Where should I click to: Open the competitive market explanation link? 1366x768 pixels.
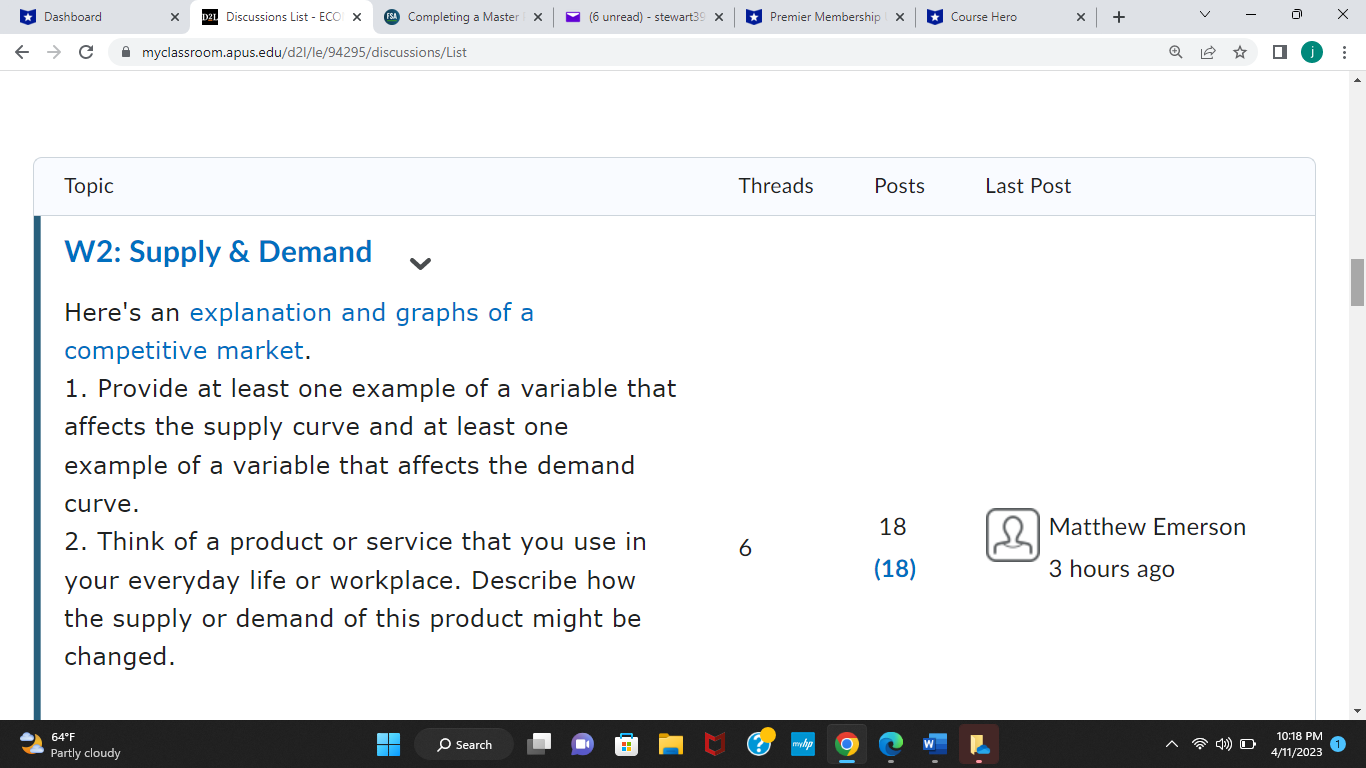pos(360,312)
